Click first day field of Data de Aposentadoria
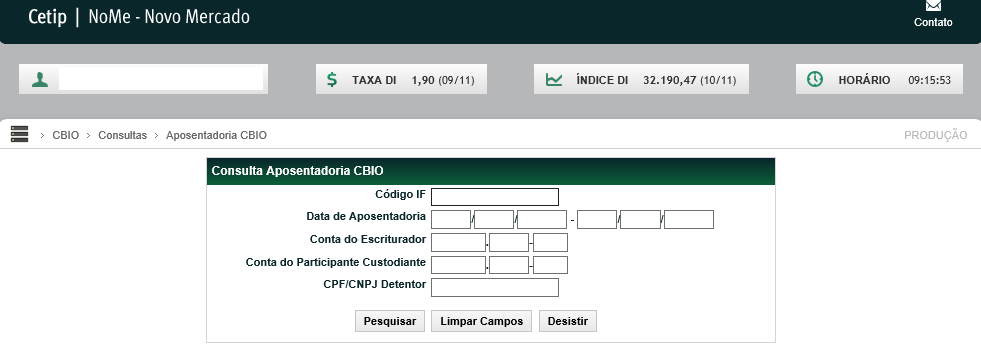This screenshot has height=361, width=981. [451, 220]
